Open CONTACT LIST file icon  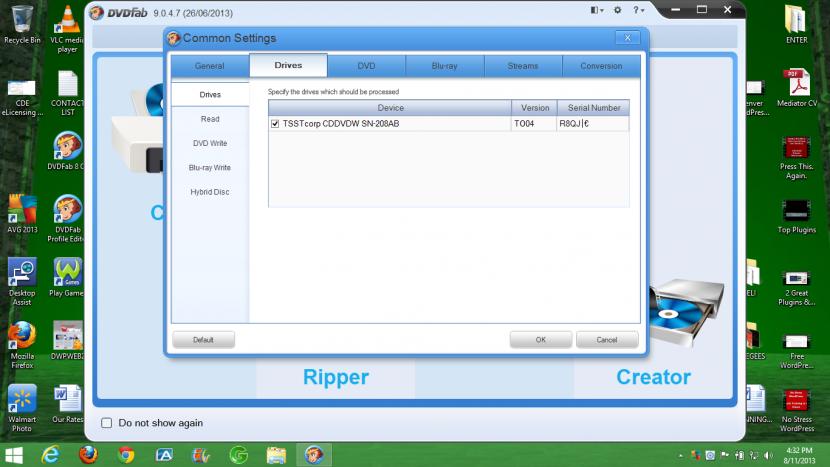(67, 93)
